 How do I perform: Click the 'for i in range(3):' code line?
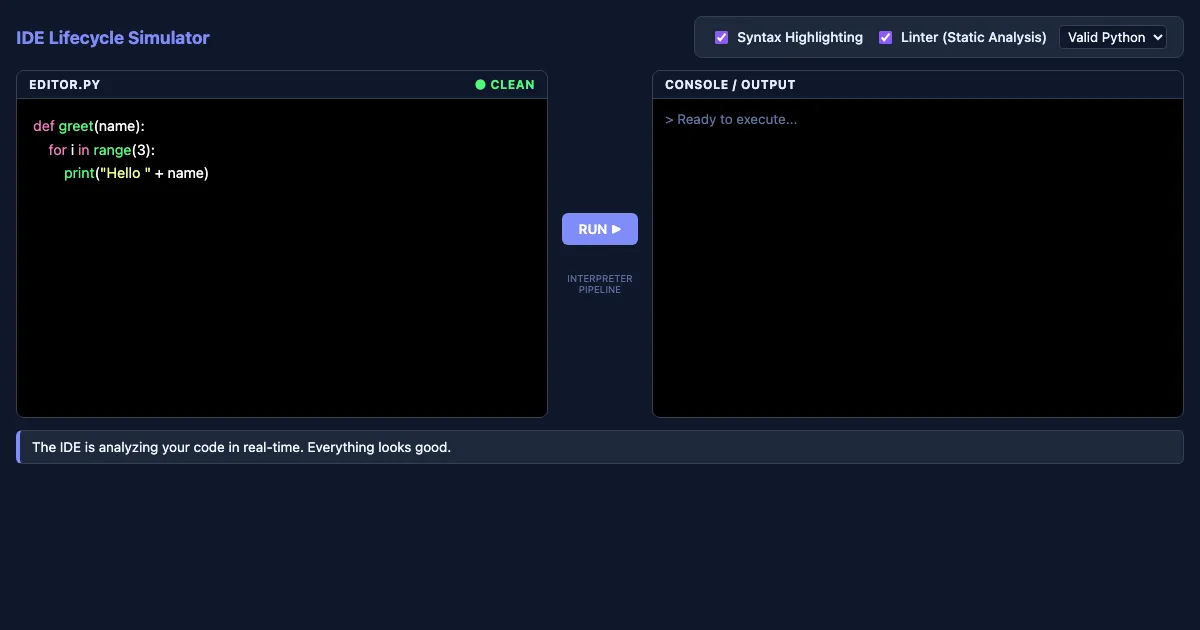click(x=102, y=150)
